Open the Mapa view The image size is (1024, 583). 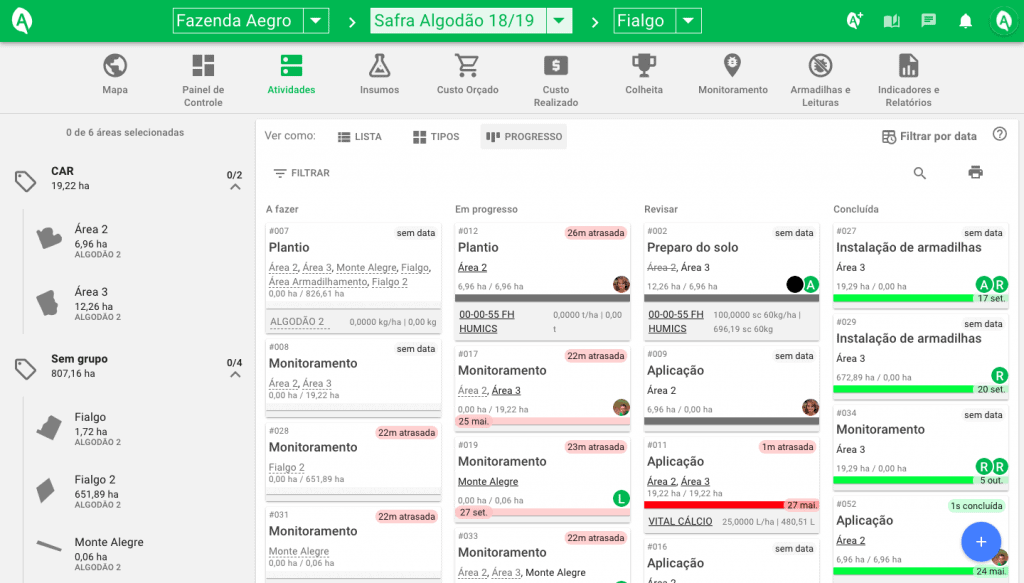(114, 75)
